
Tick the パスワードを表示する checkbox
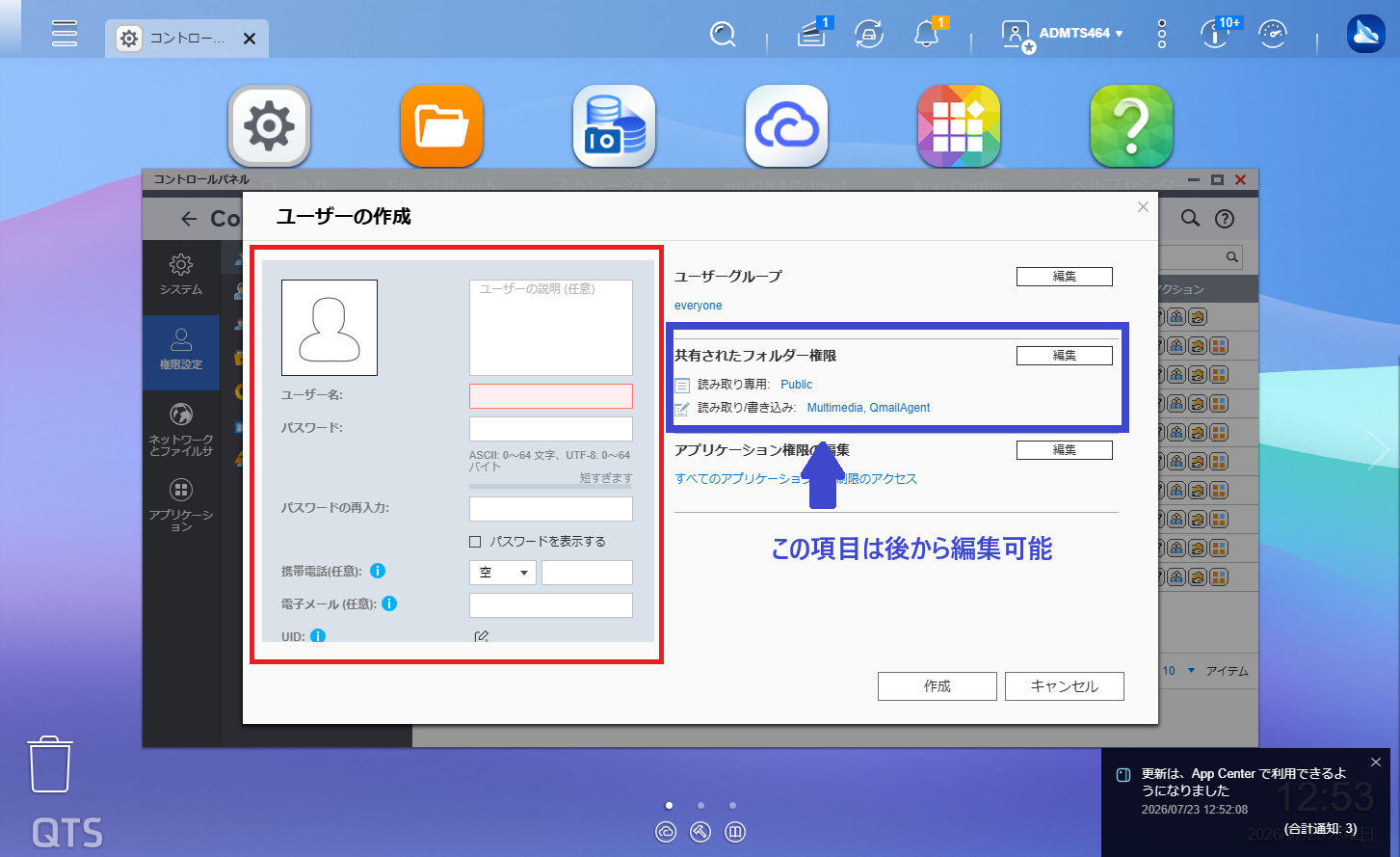tap(475, 542)
